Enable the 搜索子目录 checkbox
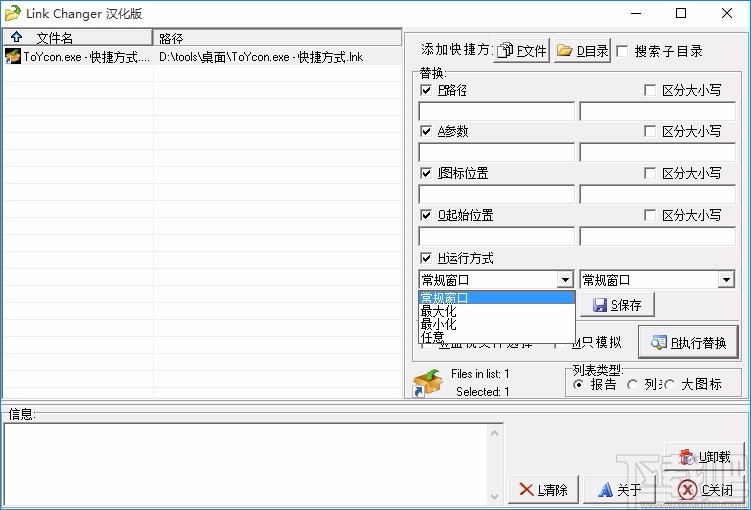751x510 pixels. point(622,51)
